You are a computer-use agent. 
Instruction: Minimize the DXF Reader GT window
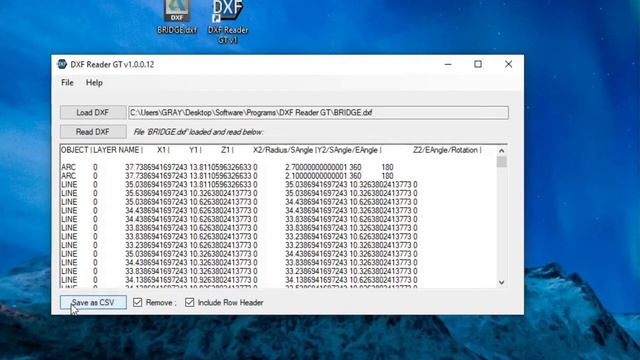pyautogui.click(x=448, y=64)
